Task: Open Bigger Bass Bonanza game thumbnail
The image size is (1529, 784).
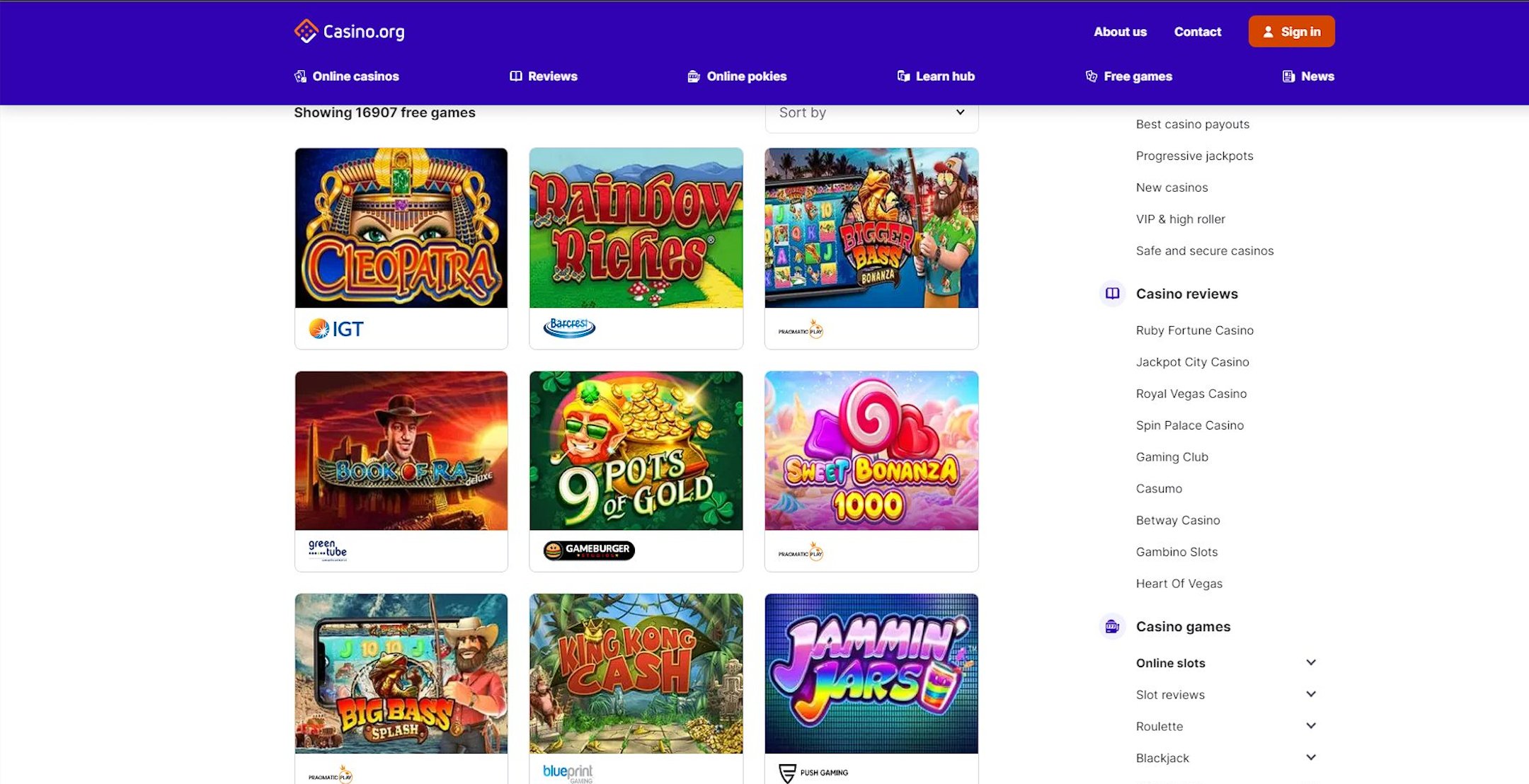Action: [x=871, y=228]
